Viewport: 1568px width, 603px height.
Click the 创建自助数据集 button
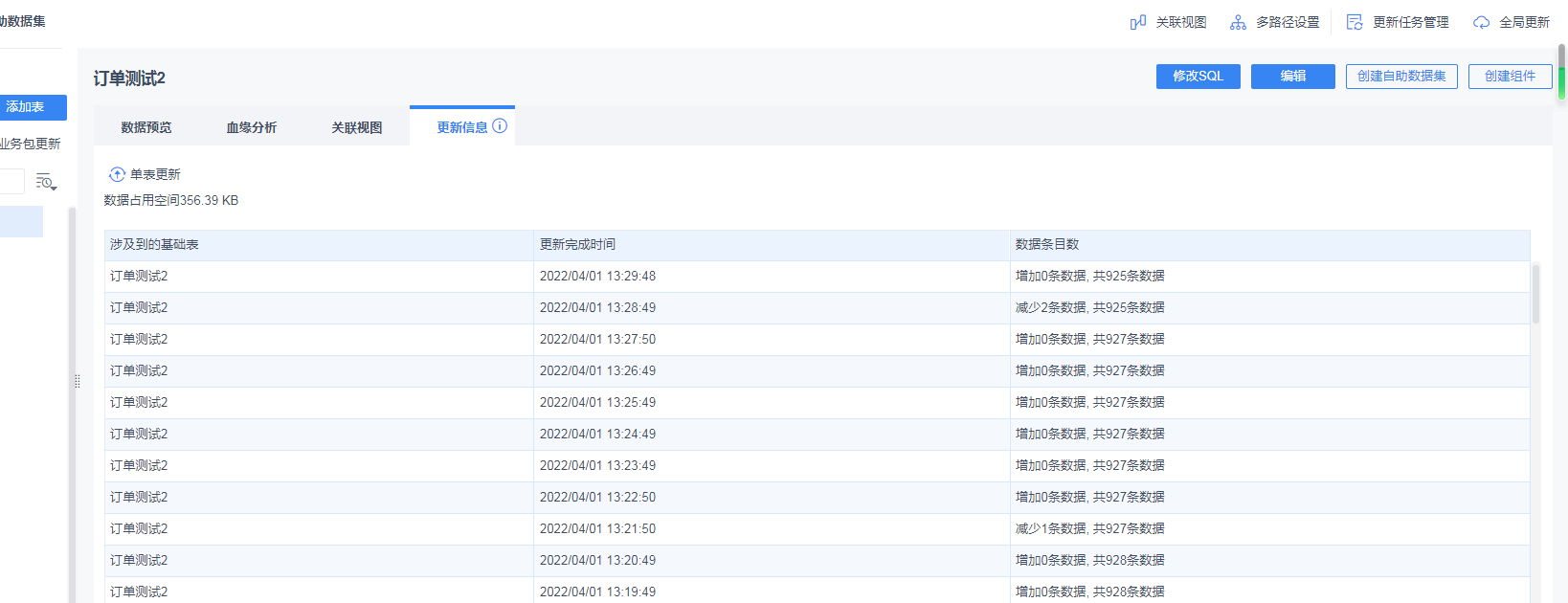[1401, 77]
